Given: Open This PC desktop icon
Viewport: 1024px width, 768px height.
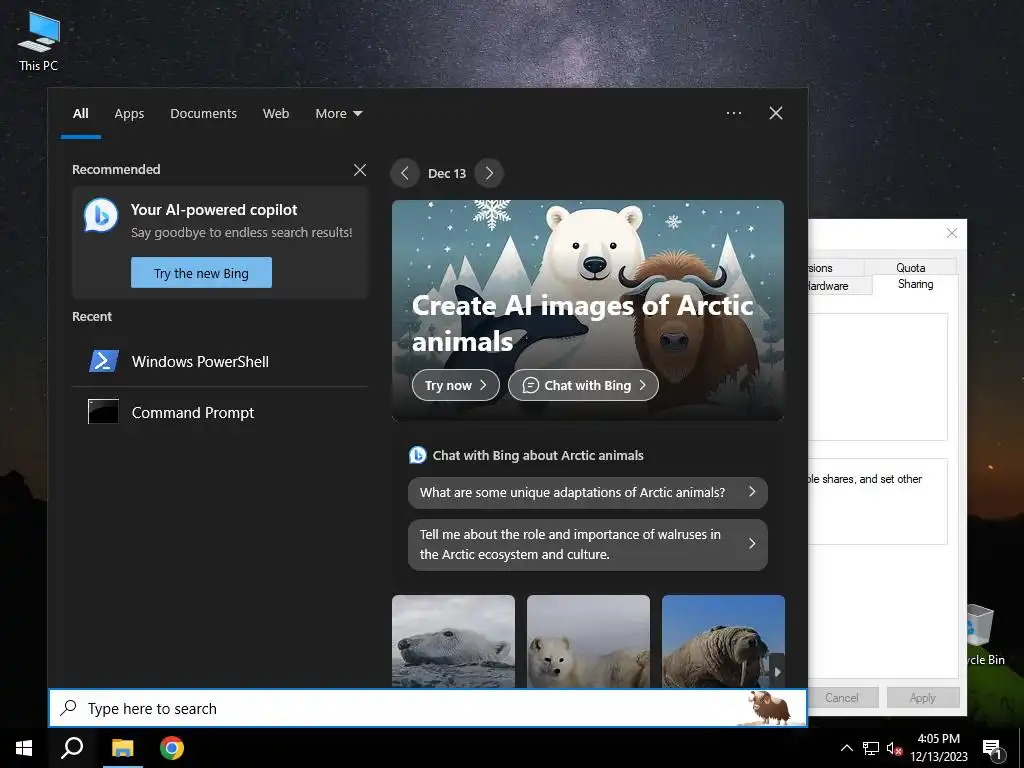Looking at the screenshot, I should click(x=39, y=41).
